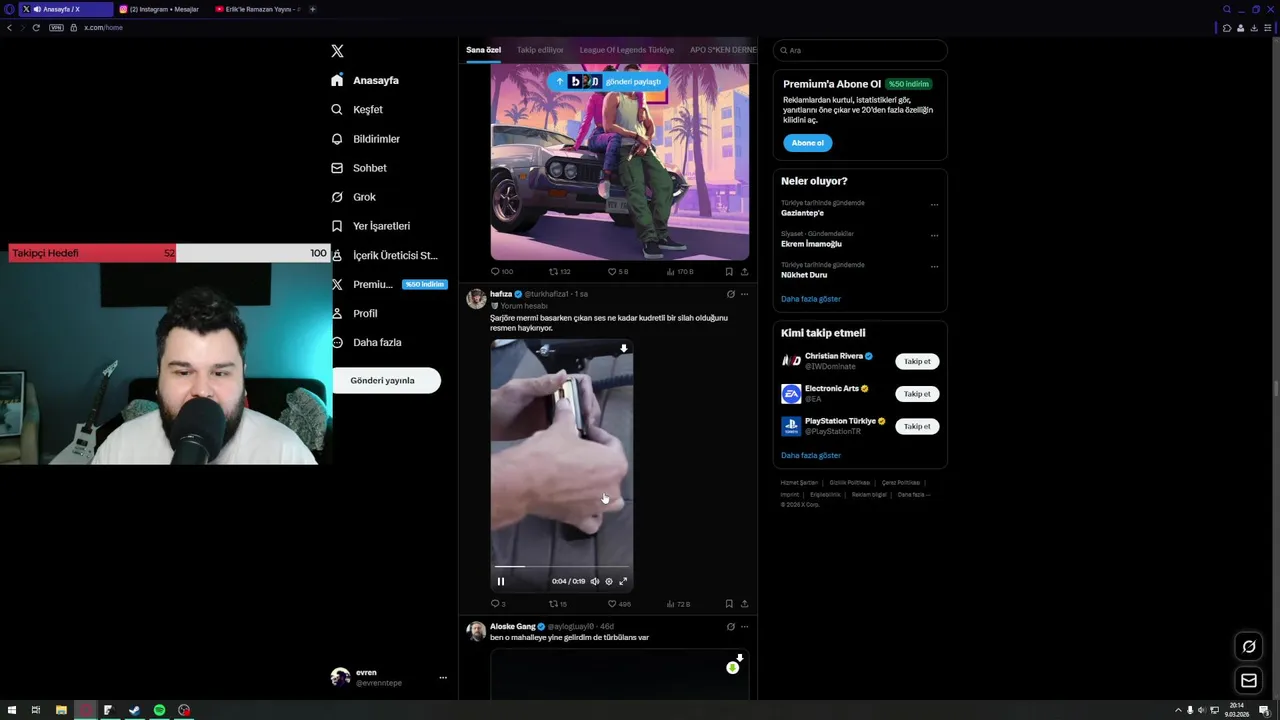
Task: Open more options for Nükhet Duru trend
Action: [934, 266]
